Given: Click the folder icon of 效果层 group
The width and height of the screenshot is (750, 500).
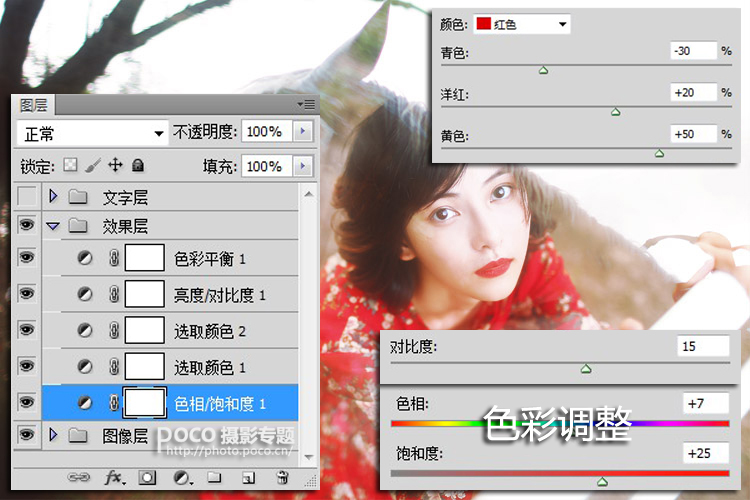Looking at the screenshot, I should tap(77, 225).
